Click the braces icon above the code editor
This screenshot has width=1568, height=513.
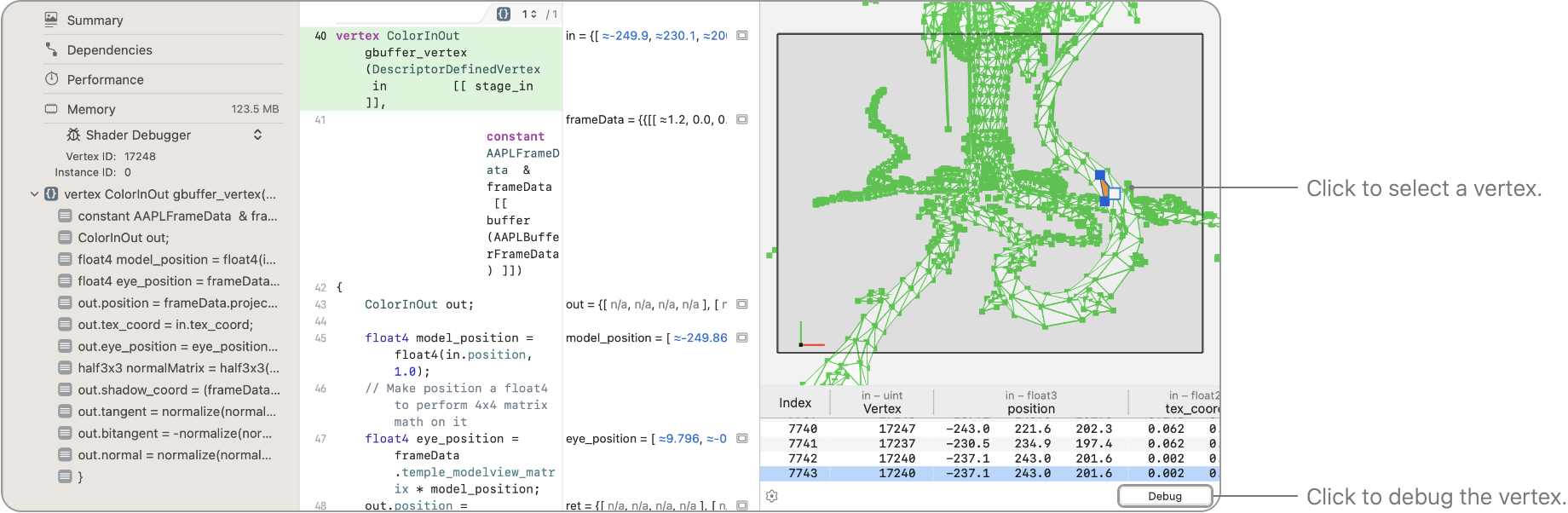tap(504, 14)
